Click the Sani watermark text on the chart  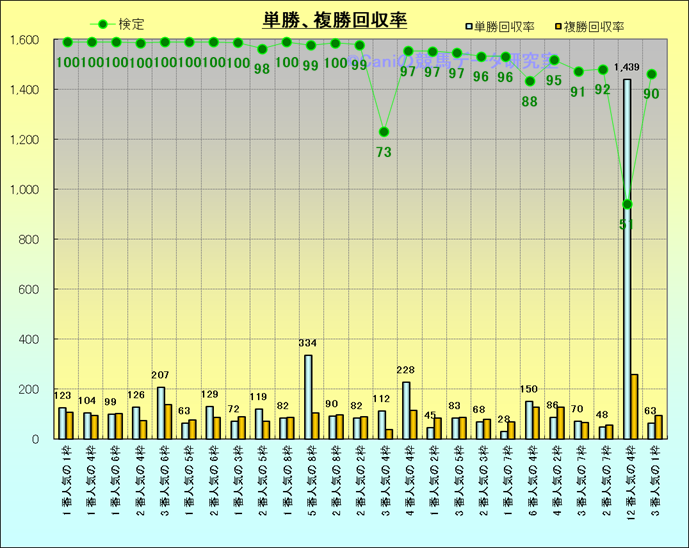click(x=440, y=62)
